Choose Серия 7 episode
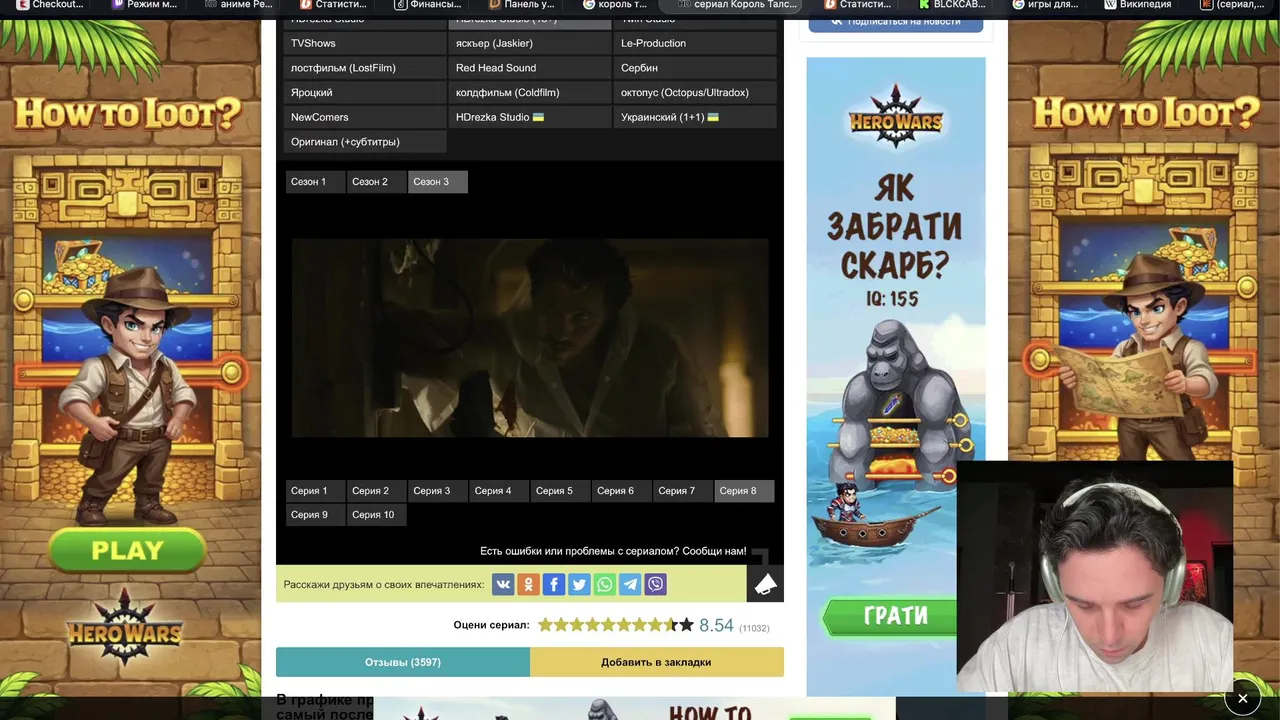The width and height of the screenshot is (1280, 720). tap(682, 491)
